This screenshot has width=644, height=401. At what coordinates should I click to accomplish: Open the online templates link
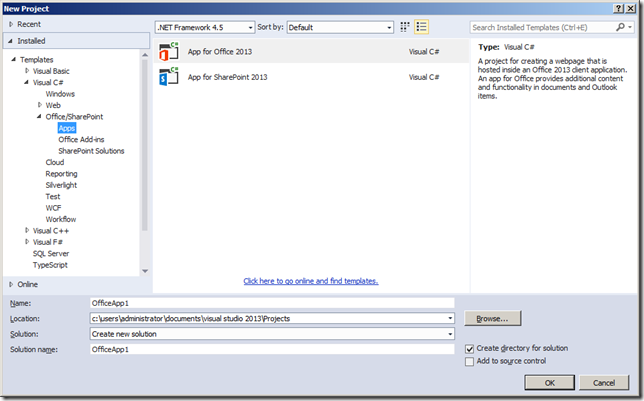311,281
